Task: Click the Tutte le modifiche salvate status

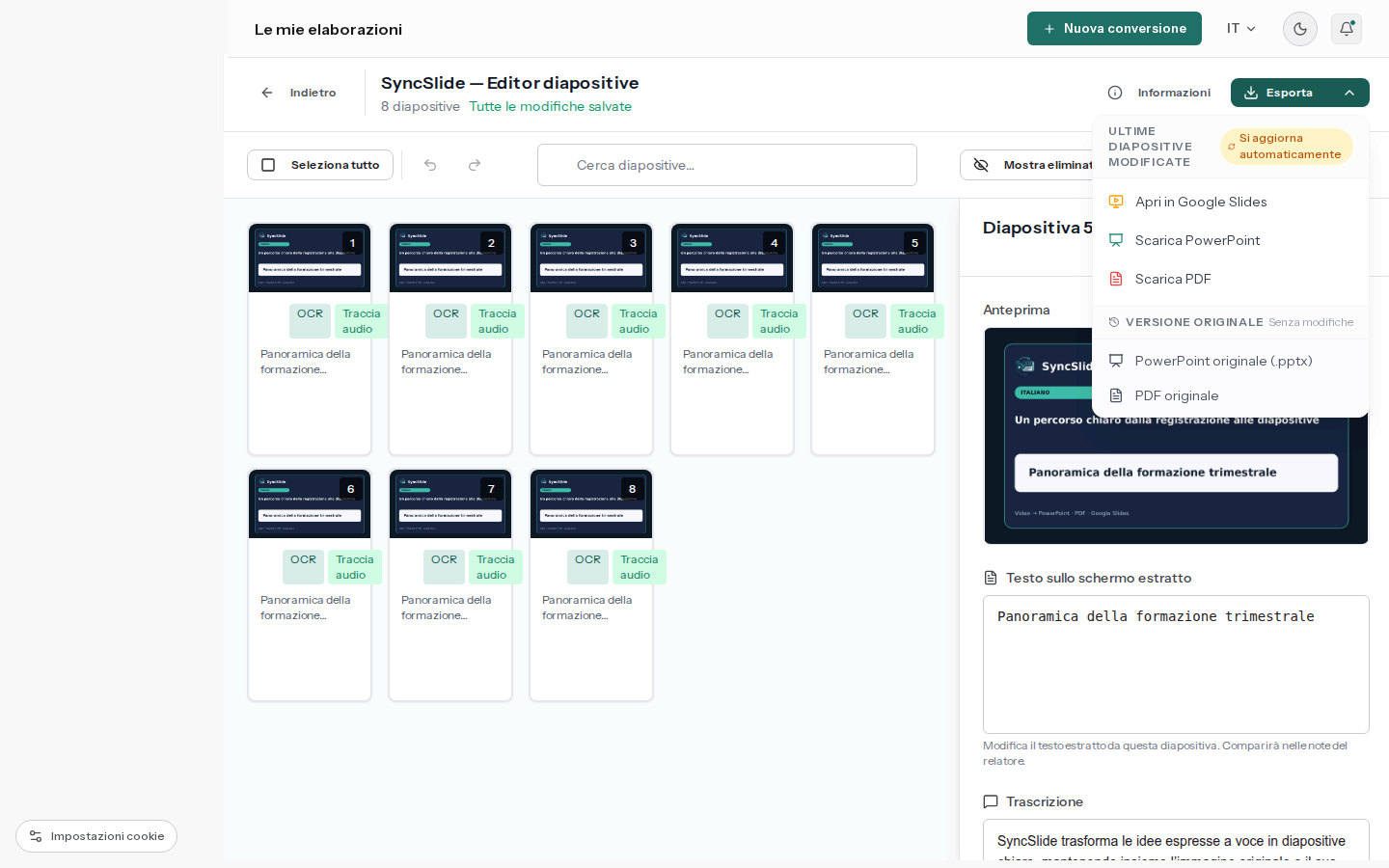Action: pyautogui.click(x=550, y=107)
